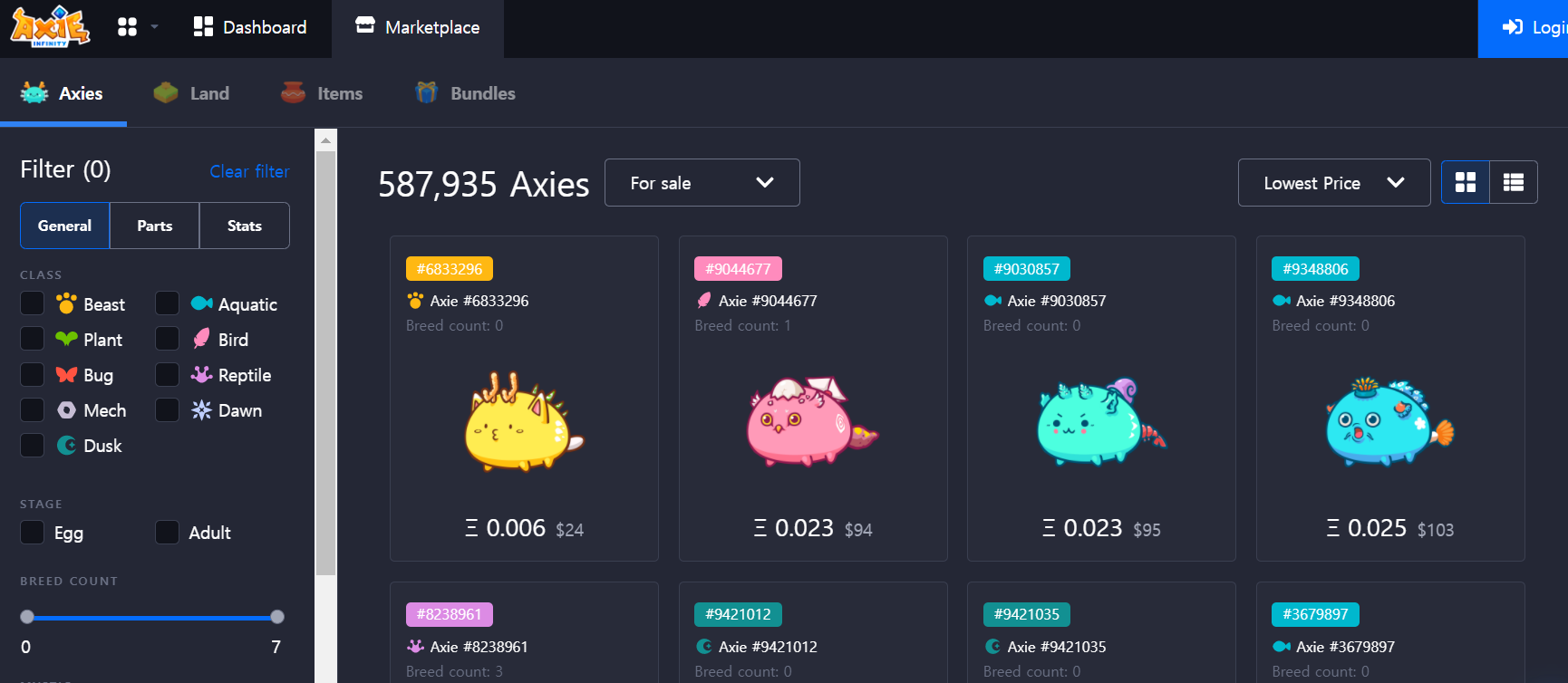The height and width of the screenshot is (683, 1568).
Task: Open the For sale dropdown
Action: 702,183
